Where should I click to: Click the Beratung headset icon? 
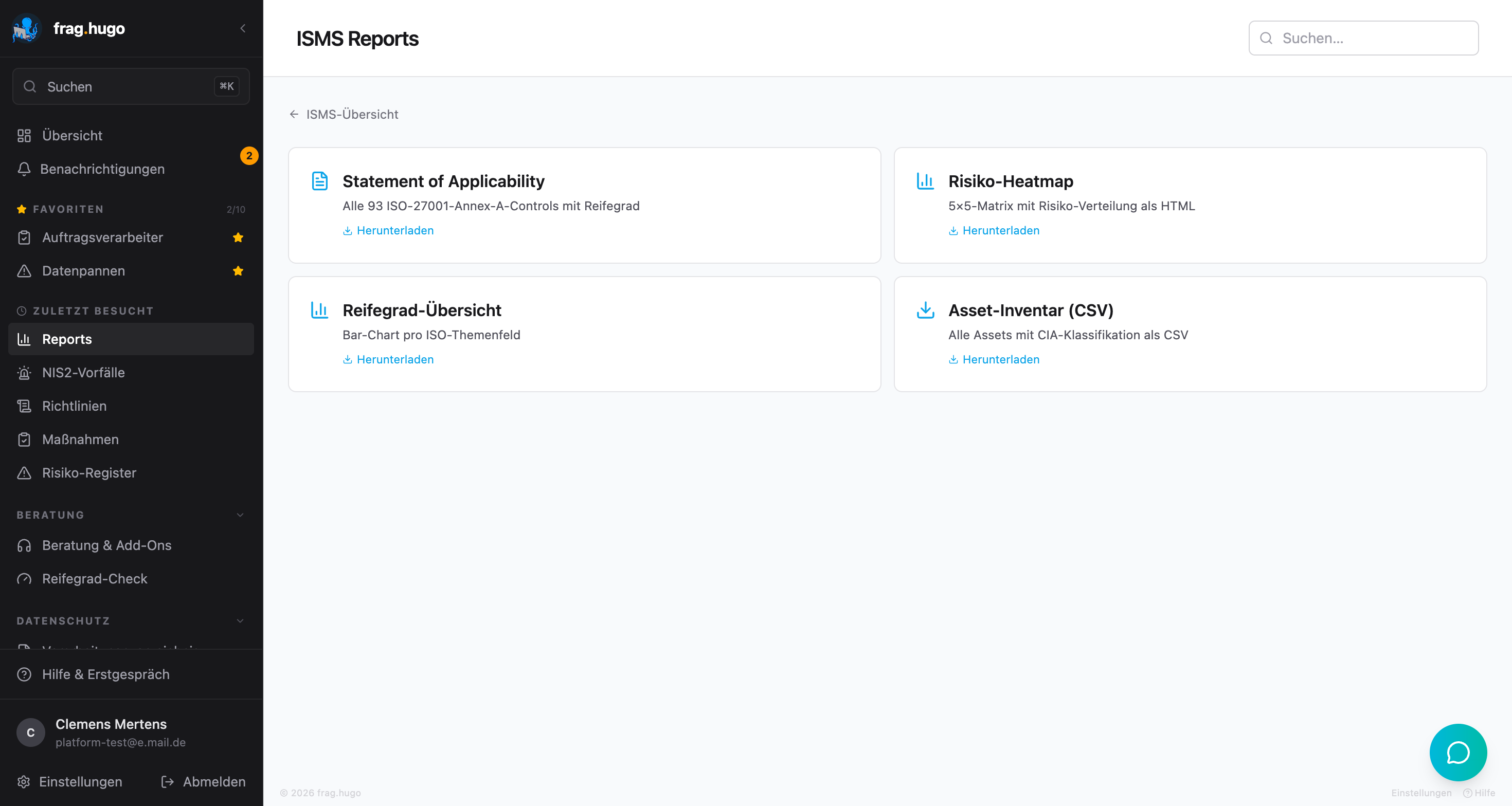coord(24,545)
